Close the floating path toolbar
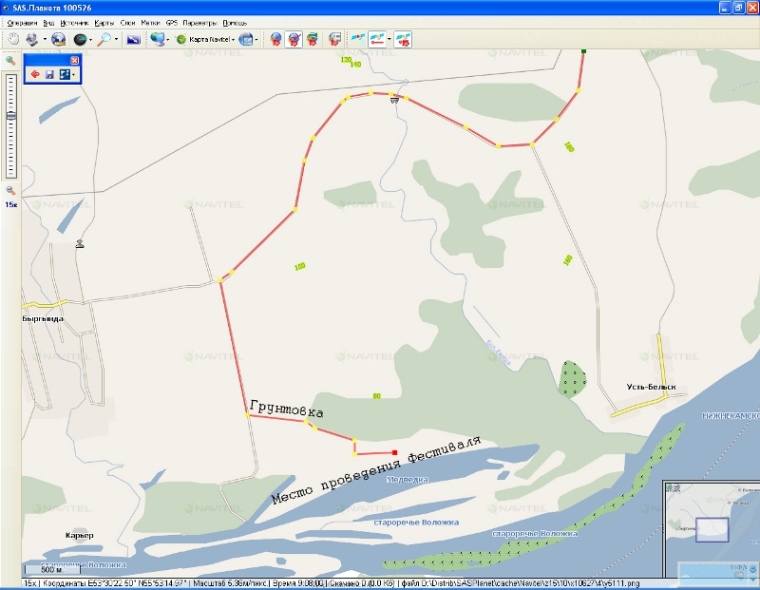Viewport: 760px width, 590px height. coord(74,60)
